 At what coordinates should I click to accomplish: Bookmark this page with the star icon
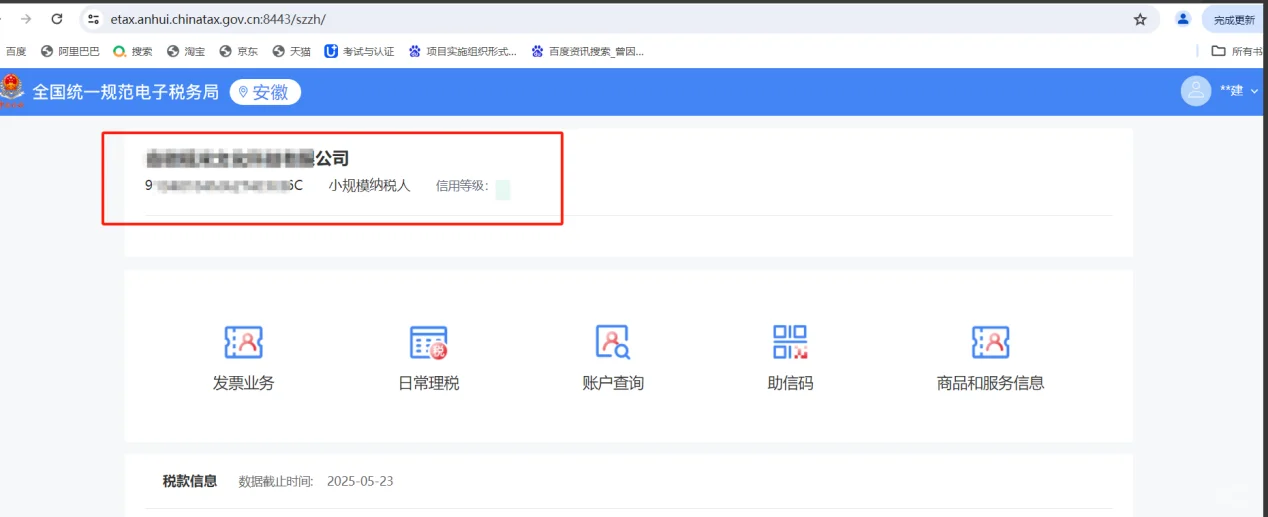coord(1140,19)
